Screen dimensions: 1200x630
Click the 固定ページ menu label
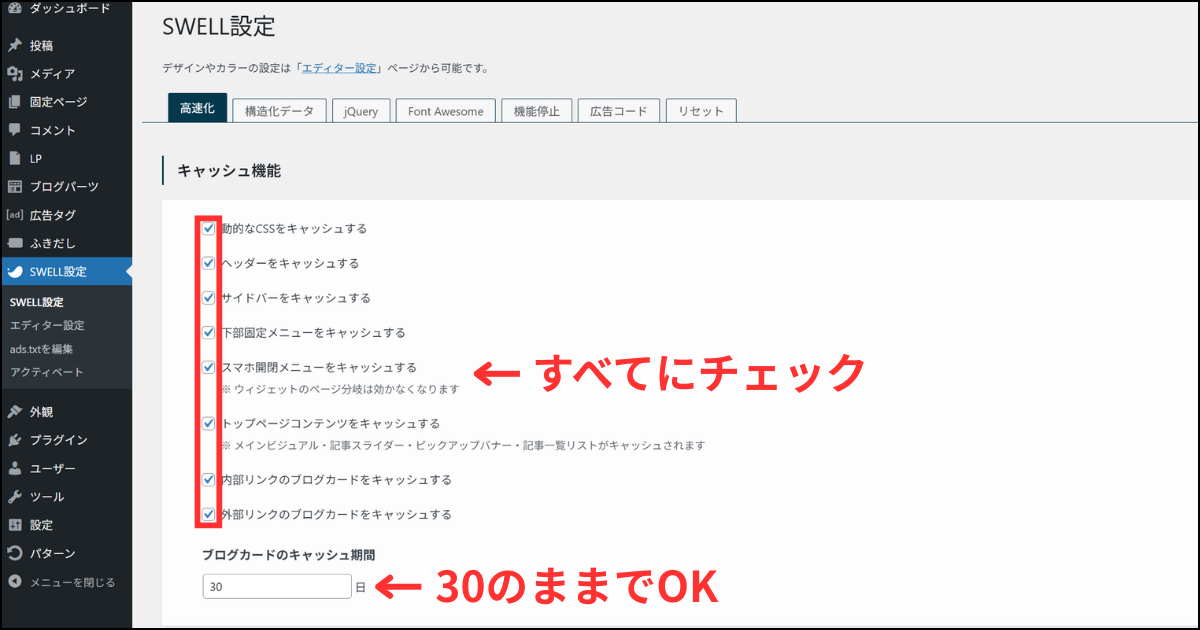coord(58,101)
